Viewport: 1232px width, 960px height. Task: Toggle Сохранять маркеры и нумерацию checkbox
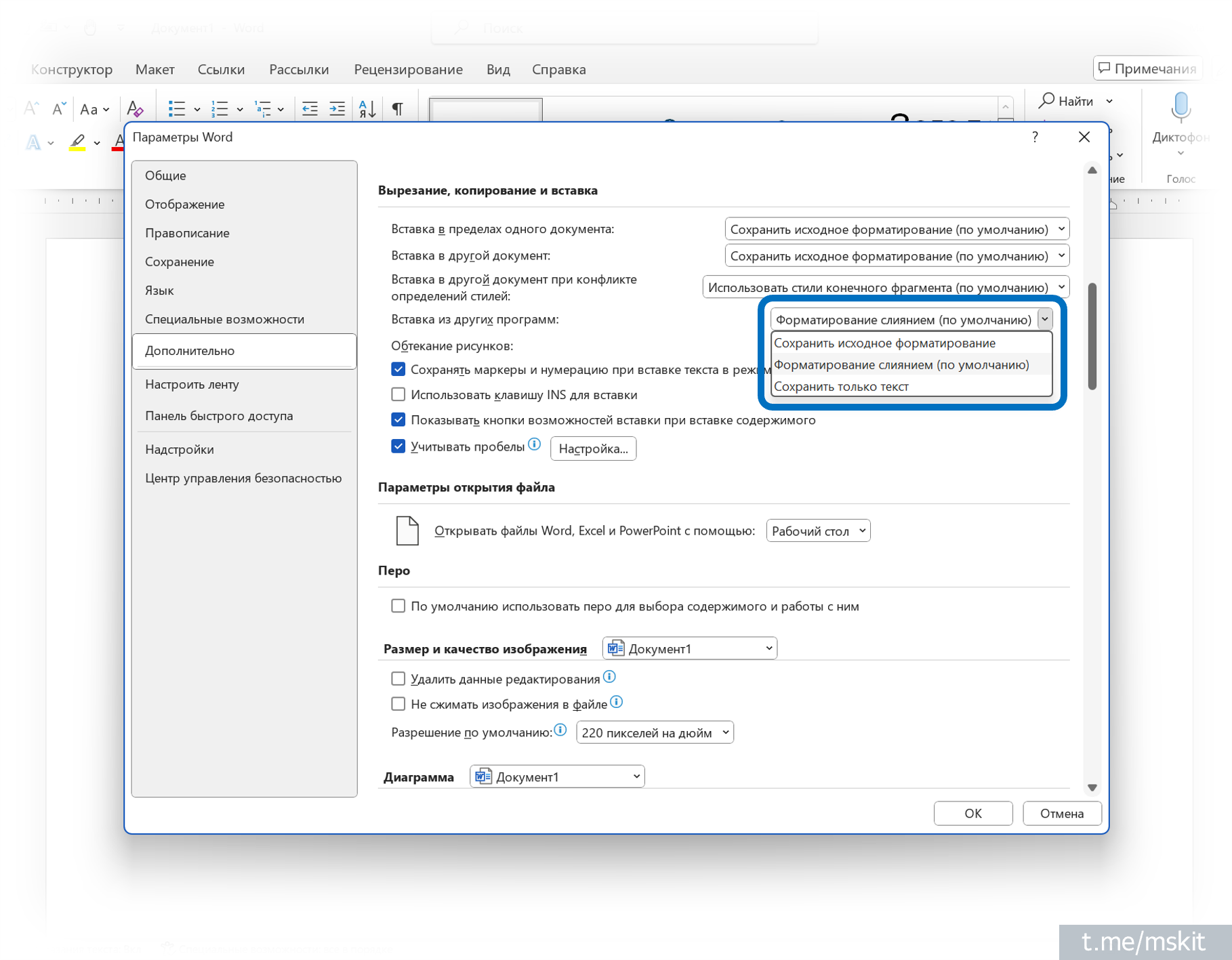click(x=398, y=369)
